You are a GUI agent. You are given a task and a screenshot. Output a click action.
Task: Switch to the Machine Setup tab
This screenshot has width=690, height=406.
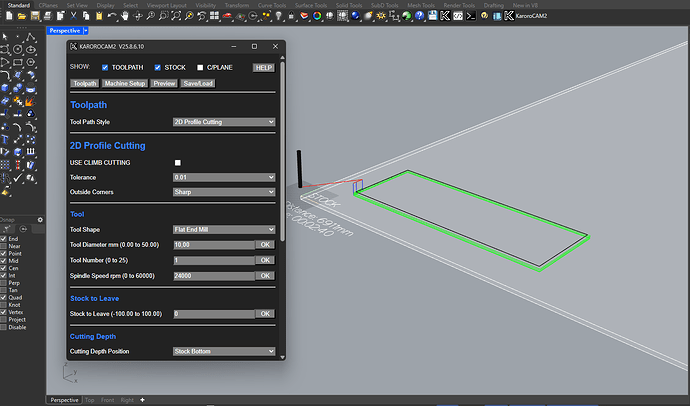124,83
